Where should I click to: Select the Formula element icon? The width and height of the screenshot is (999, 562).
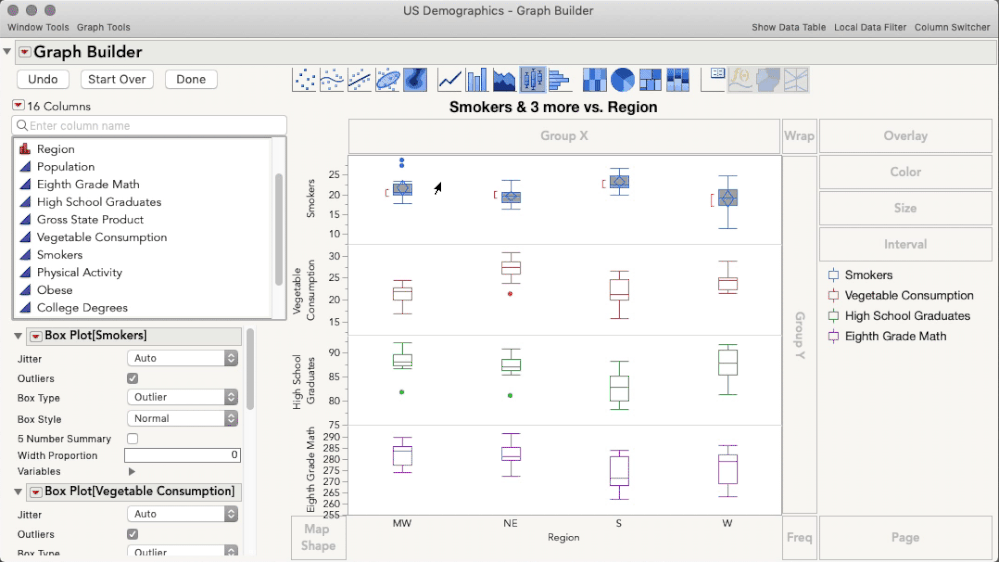[740, 80]
